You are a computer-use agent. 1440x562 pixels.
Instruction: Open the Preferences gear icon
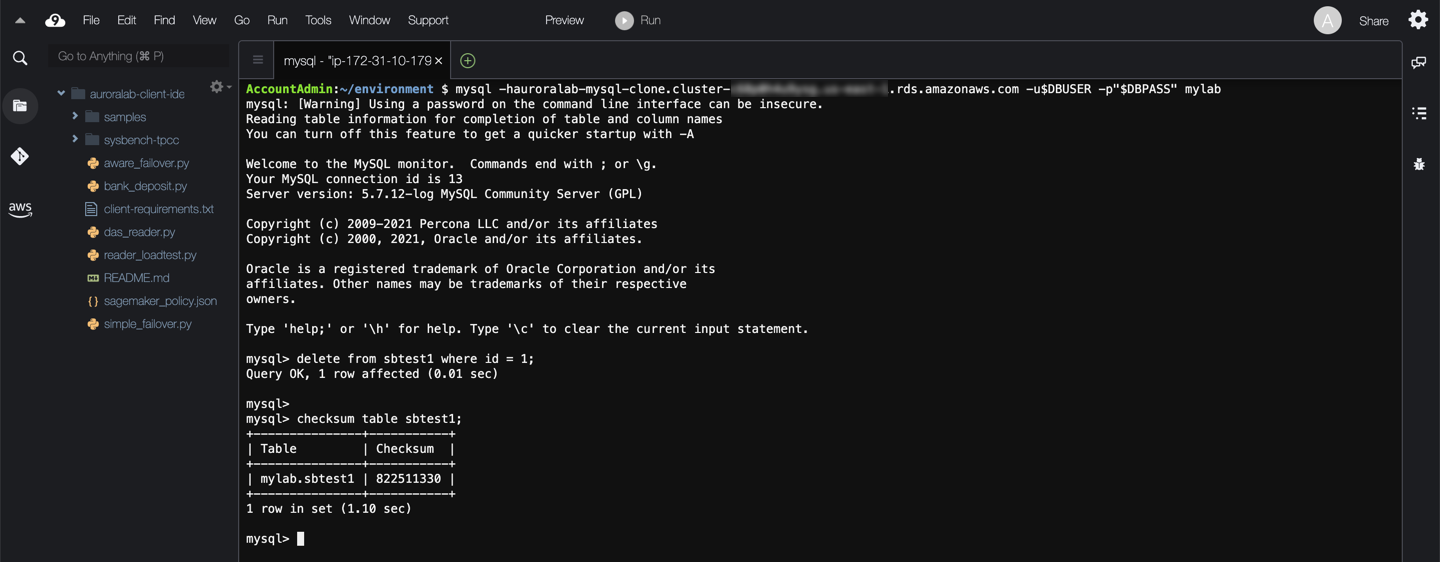click(x=1418, y=20)
